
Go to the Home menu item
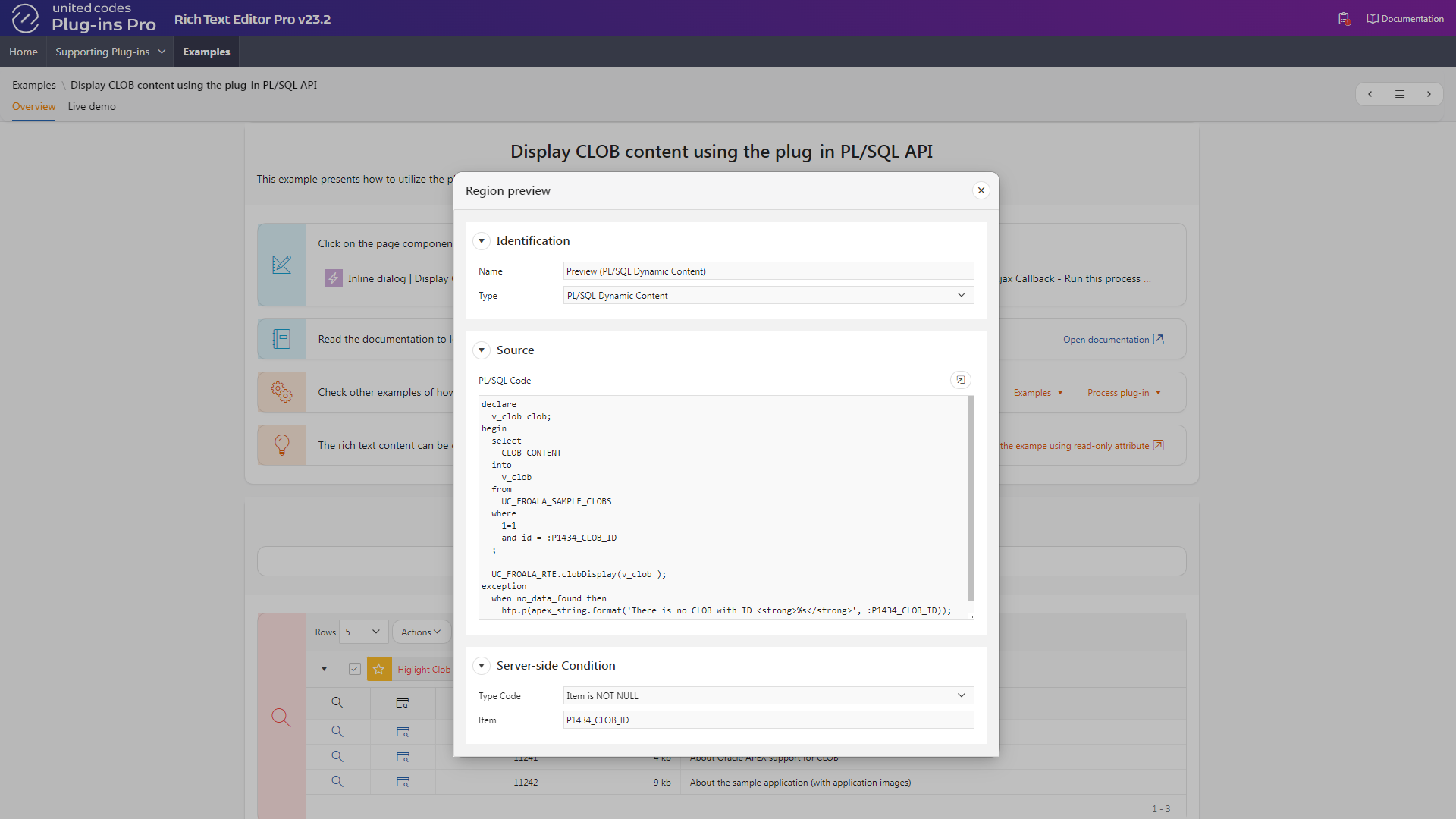point(24,52)
